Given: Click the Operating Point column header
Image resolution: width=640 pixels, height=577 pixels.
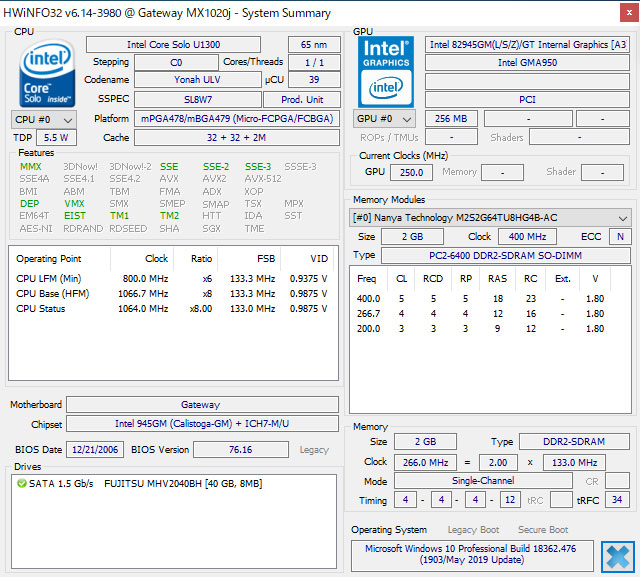Looking at the screenshot, I should point(60,259).
